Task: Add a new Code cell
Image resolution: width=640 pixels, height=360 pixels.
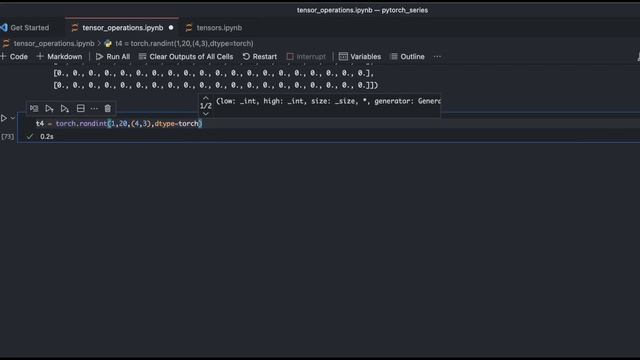Action: tap(14, 57)
